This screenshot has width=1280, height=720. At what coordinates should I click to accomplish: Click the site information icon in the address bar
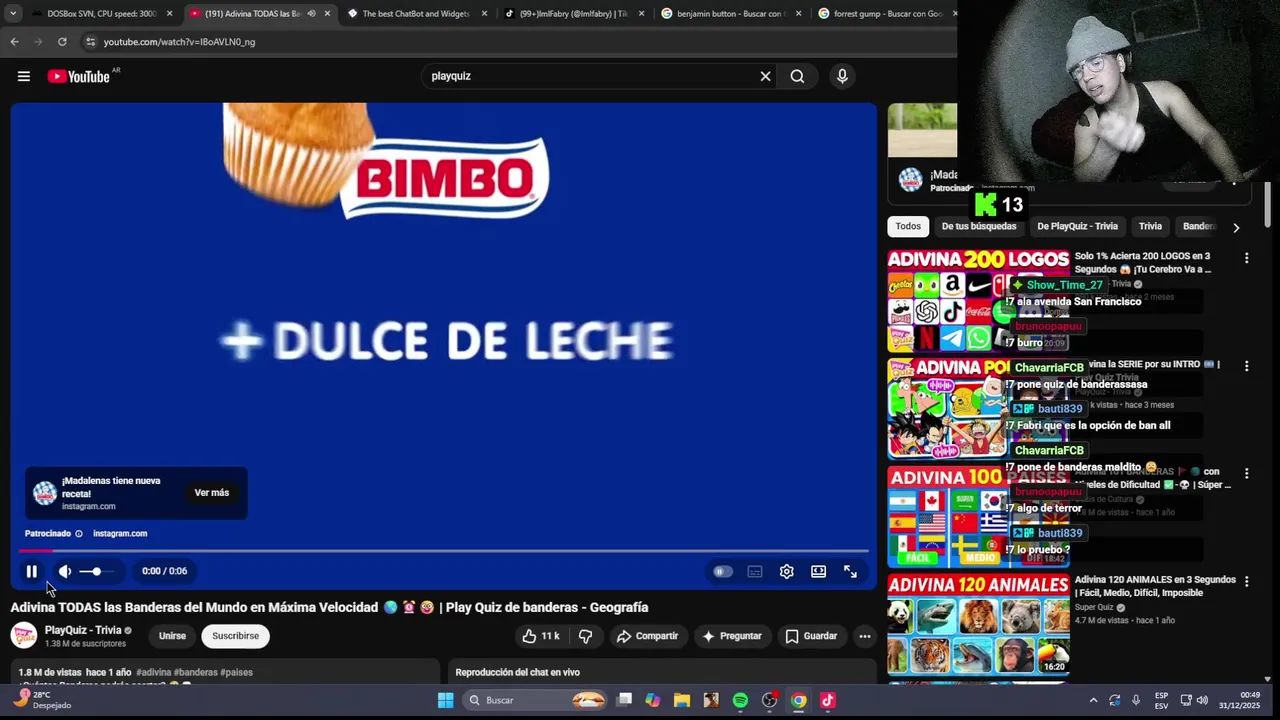tap(90, 42)
